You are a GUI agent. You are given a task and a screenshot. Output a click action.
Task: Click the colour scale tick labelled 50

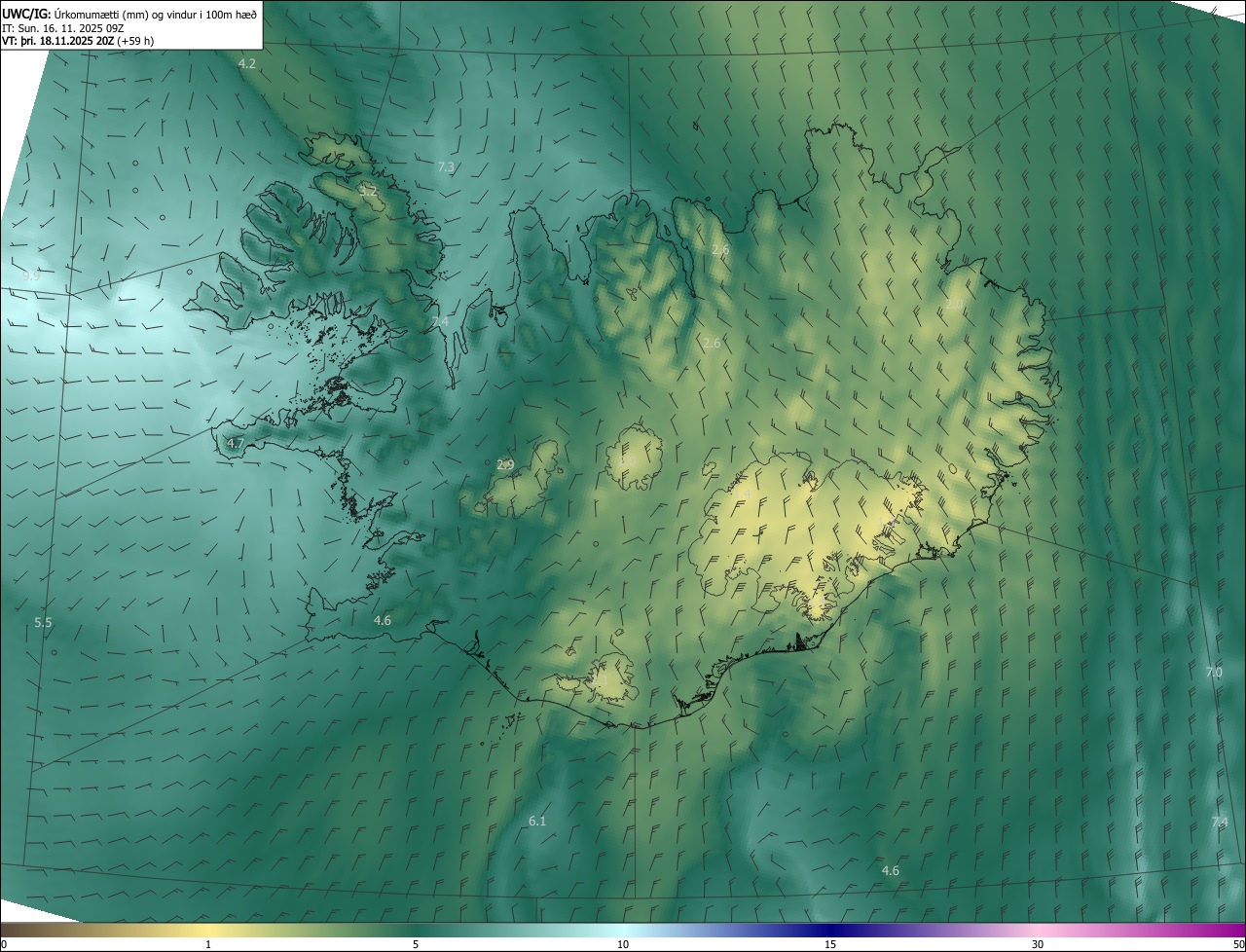pos(1238,944)
